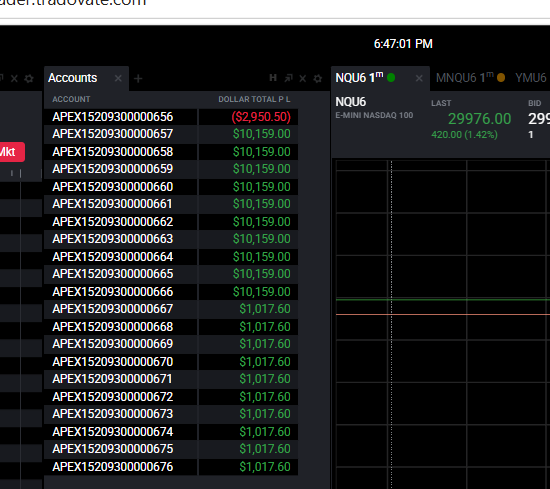The height and width of the screenshot is (489, 550).
Task: Select account APEX15209300000661
Action: point(113,204)
